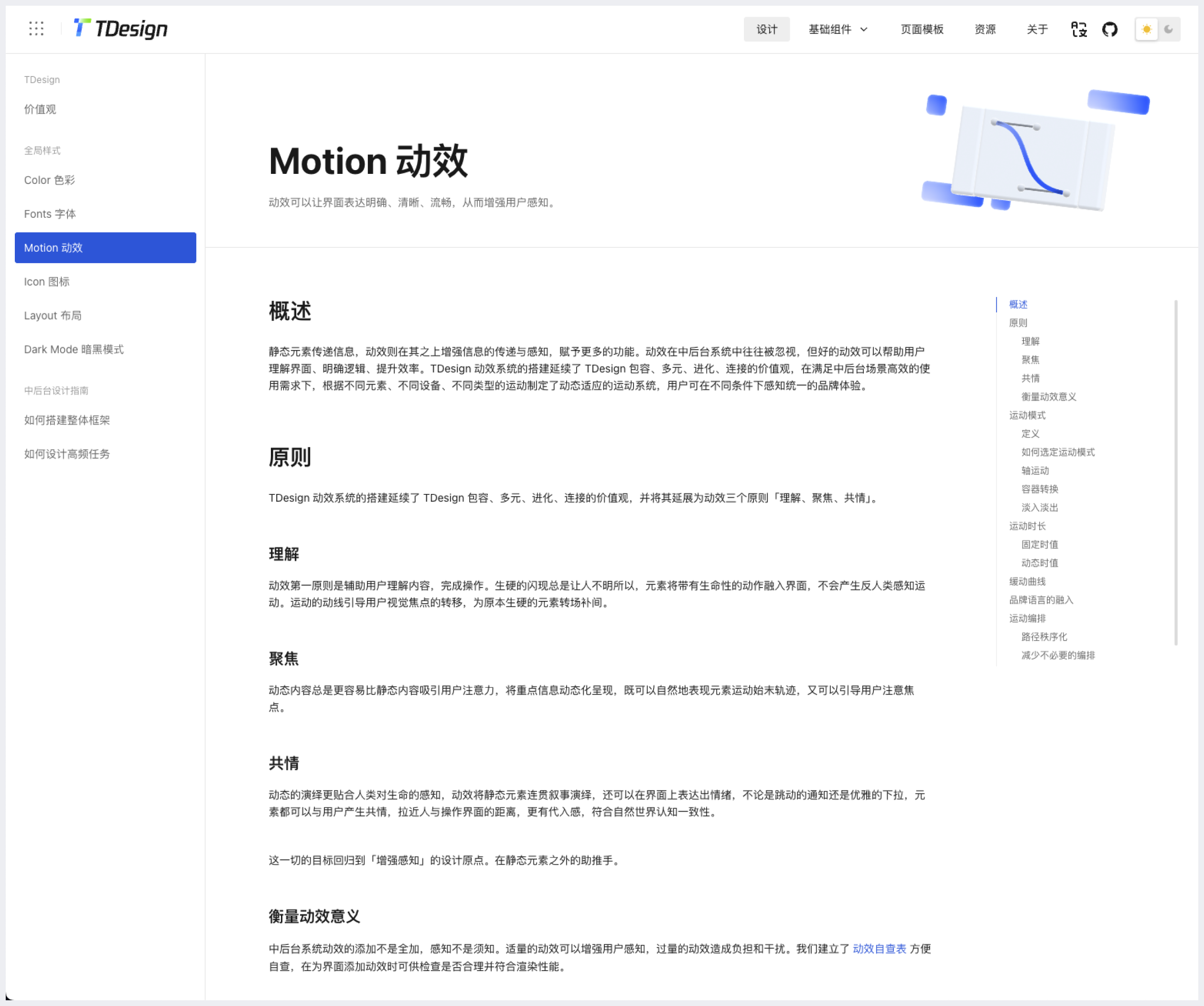
Task: Switch to dark theme moon icon
Action: click(x=1169, y=29)
